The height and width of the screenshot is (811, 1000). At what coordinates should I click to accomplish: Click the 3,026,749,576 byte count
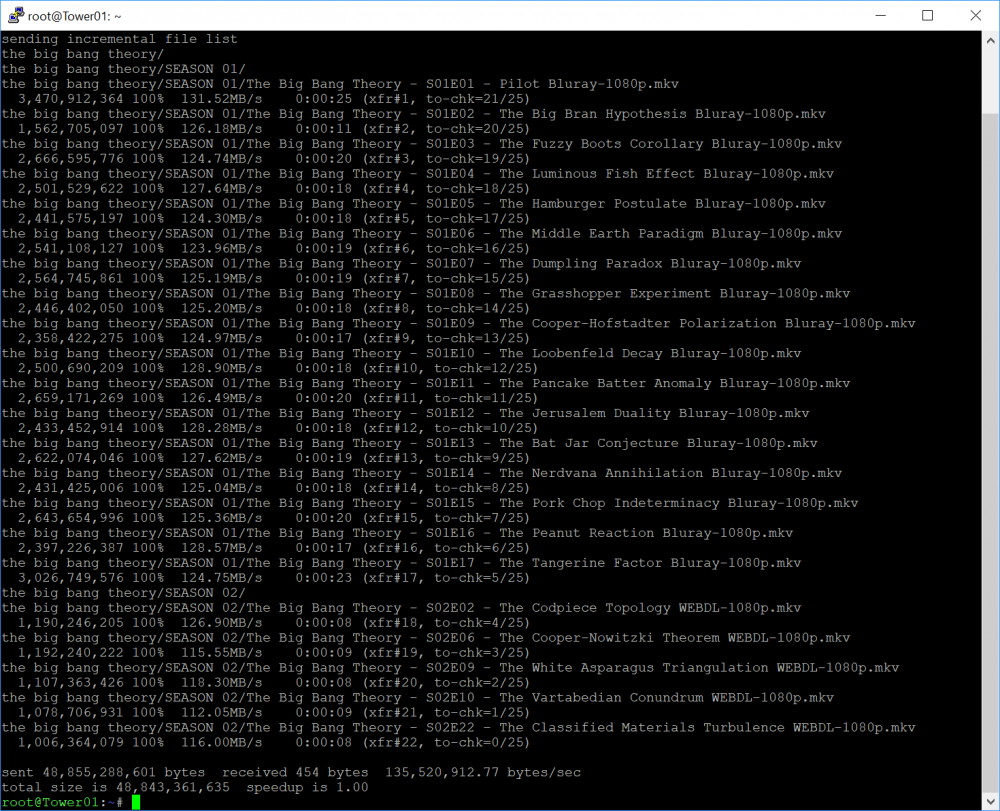pyautogui.click(x=70, y=578)
